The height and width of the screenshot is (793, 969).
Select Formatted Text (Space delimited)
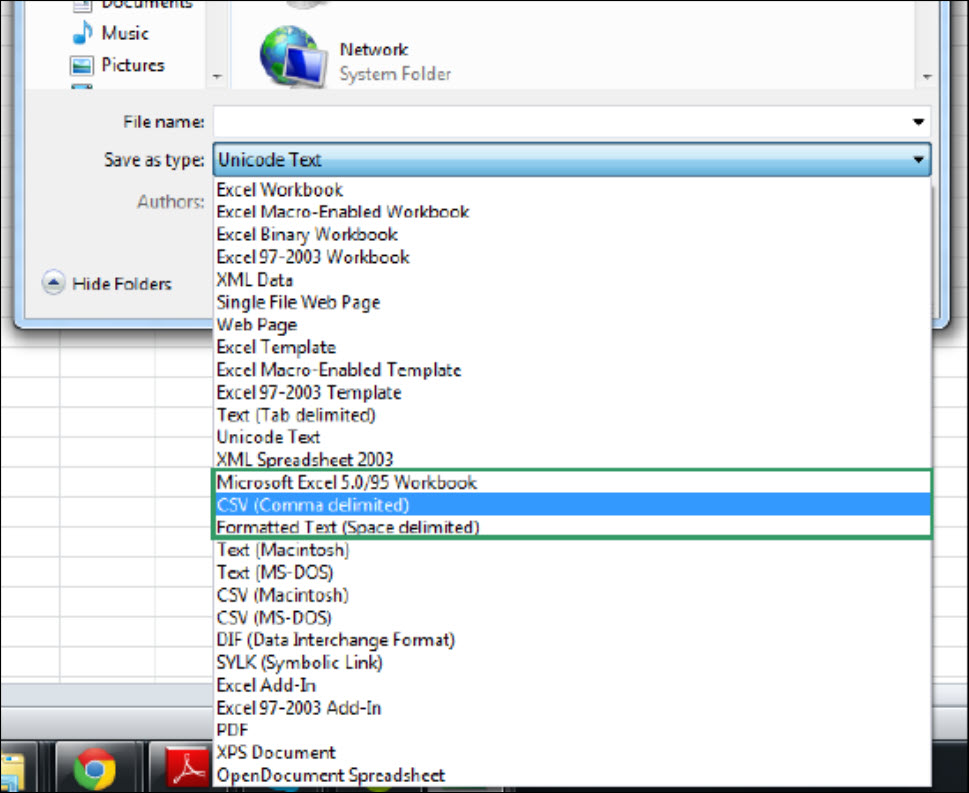pos(572,527)
